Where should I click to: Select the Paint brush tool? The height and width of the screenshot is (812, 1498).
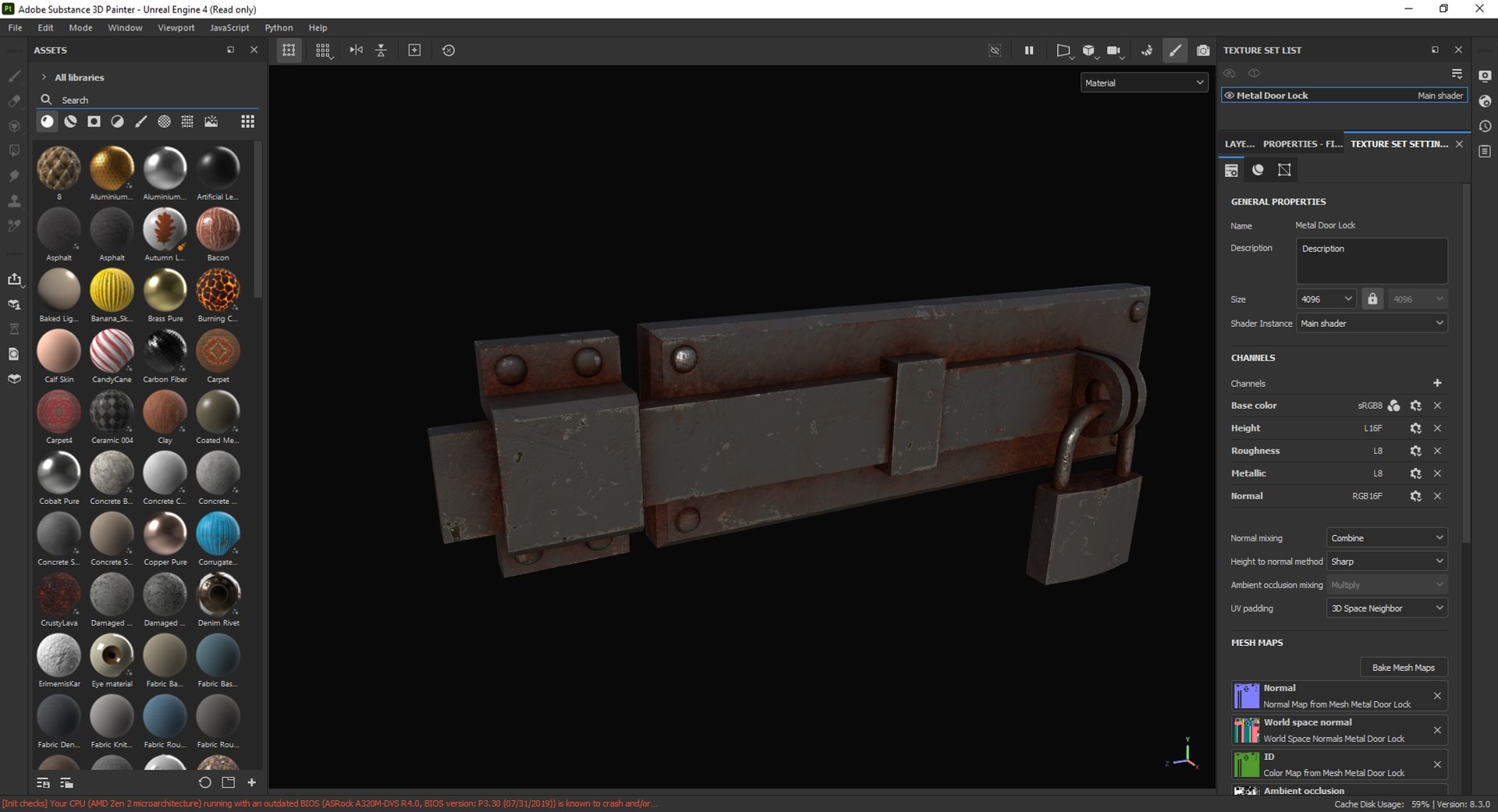tap(14, 76)
